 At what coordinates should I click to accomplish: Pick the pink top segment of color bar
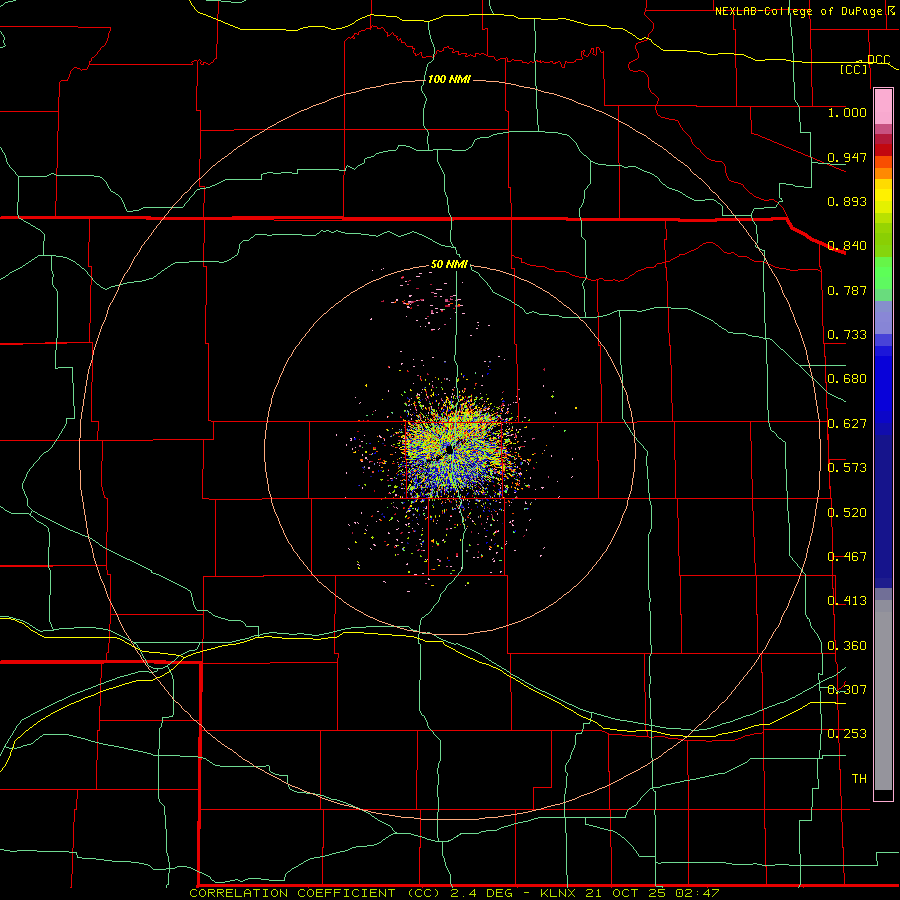tap(883, 107)
